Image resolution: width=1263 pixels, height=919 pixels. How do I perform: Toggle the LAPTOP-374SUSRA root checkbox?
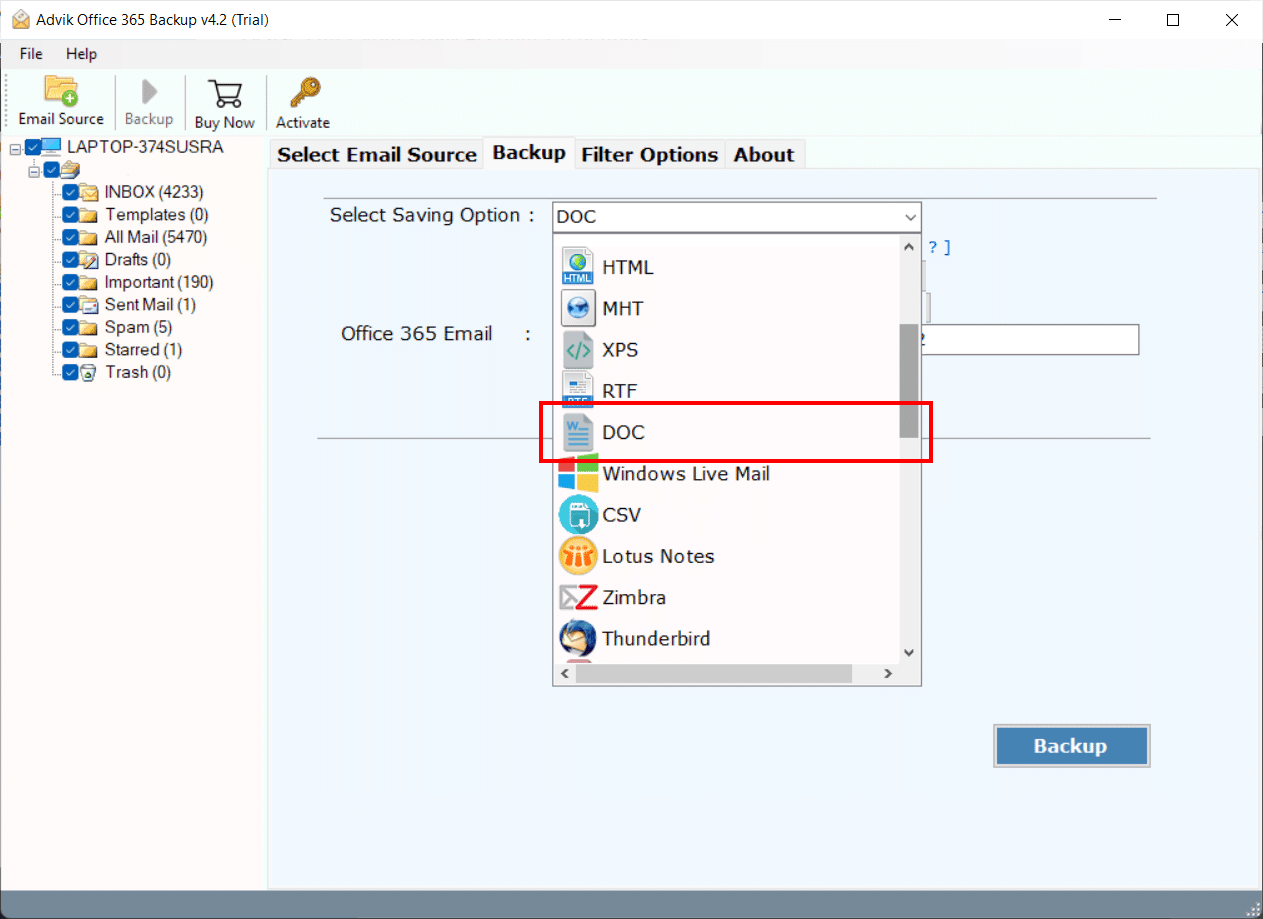[33, 148]
